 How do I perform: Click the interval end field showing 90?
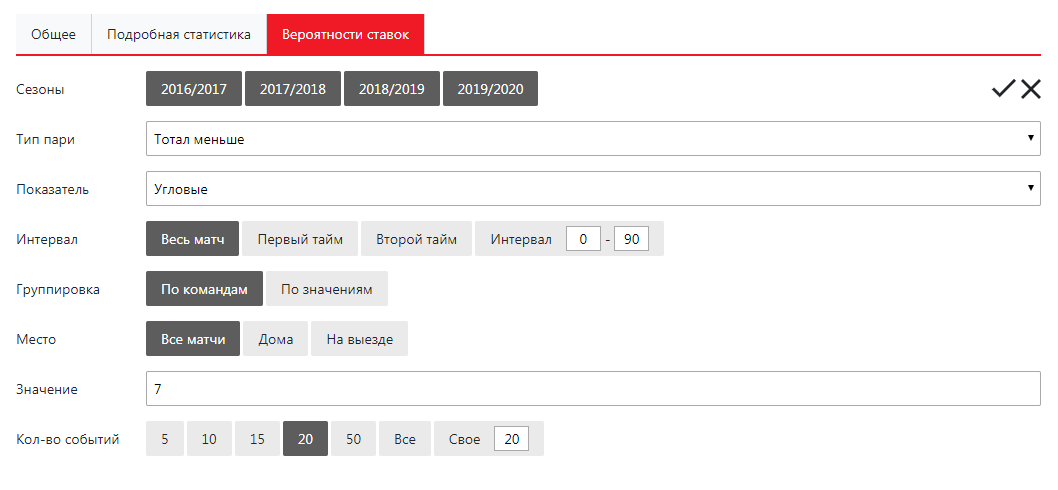tap(631, 239)
